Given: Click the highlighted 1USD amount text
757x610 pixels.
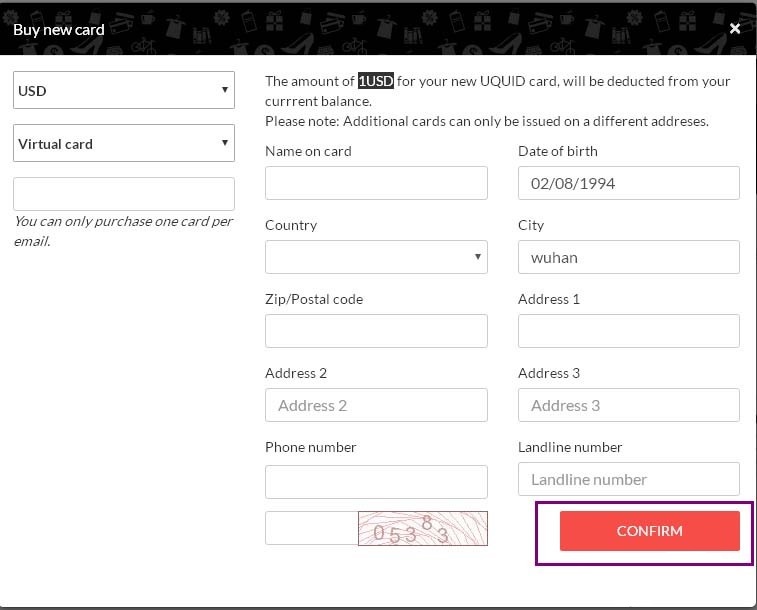Looking at the screenshot, I should (x=376, y=81).
